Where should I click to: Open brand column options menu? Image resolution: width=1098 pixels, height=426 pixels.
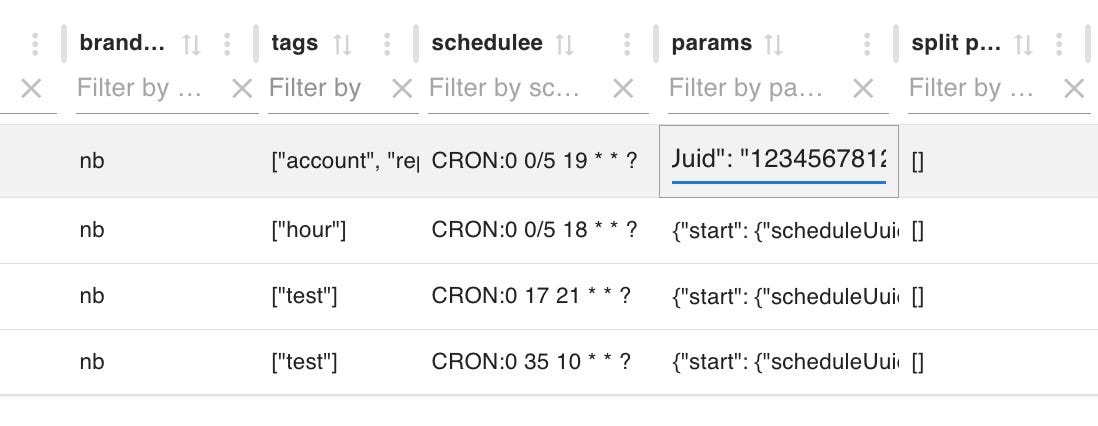point(227,44)
